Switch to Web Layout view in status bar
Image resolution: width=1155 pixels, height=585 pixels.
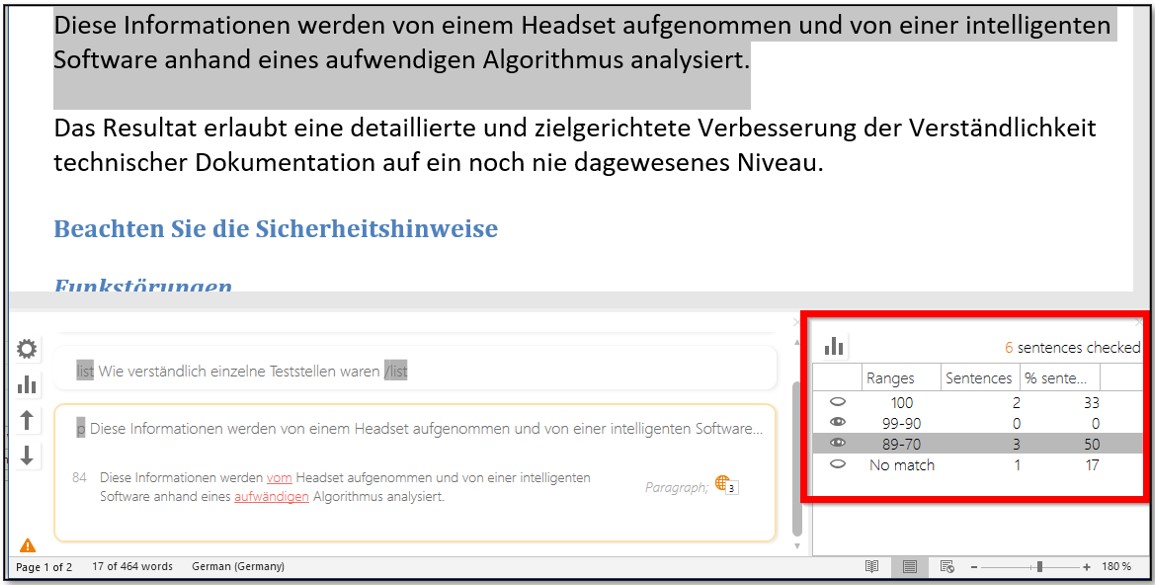947,567
